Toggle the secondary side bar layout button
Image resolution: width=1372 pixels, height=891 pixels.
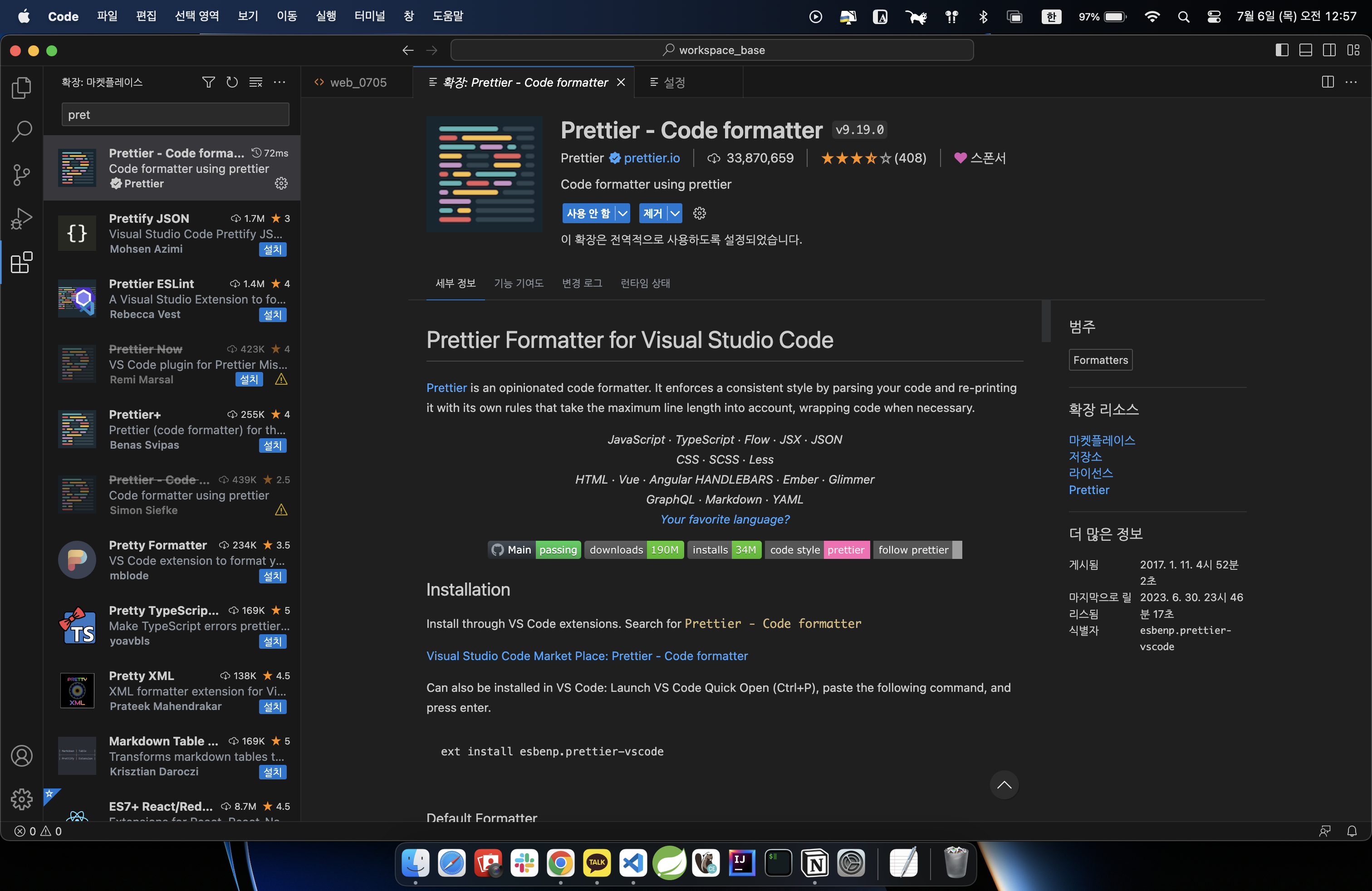pos(1329,50)
